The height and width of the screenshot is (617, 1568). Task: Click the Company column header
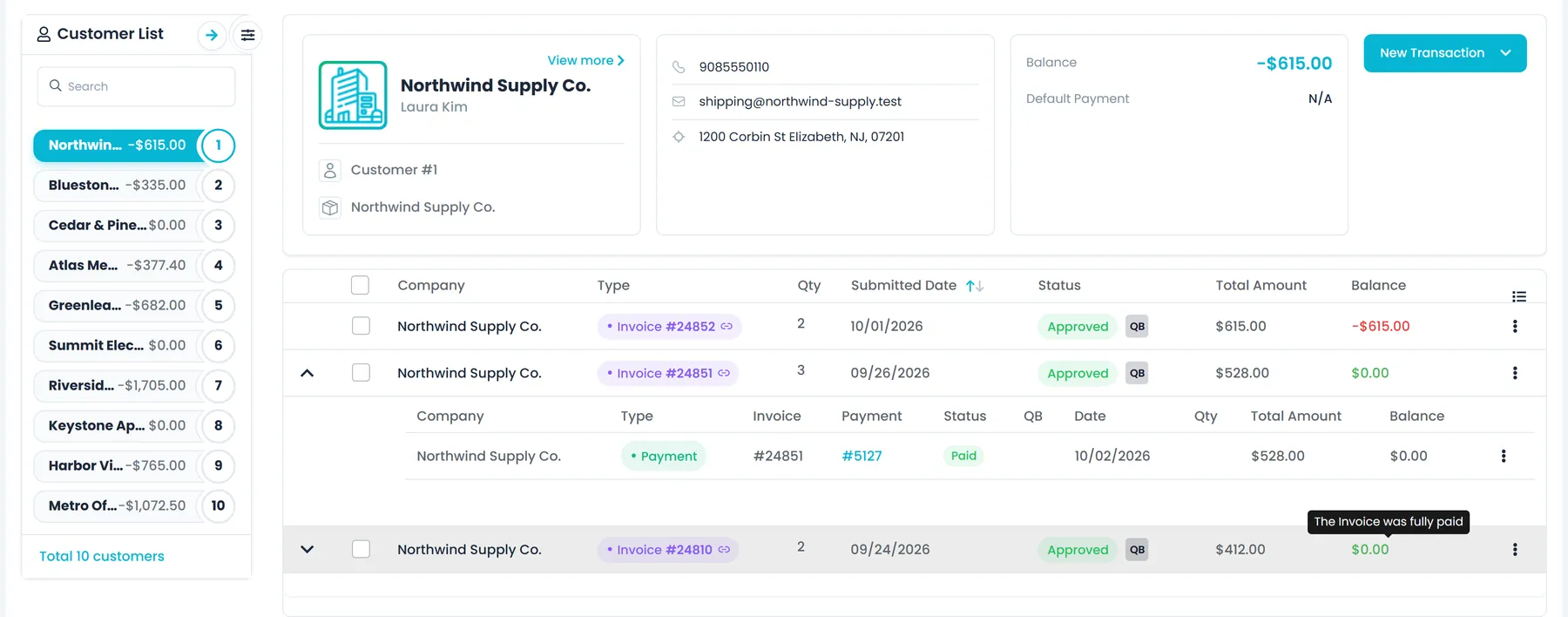click(431, 285)
